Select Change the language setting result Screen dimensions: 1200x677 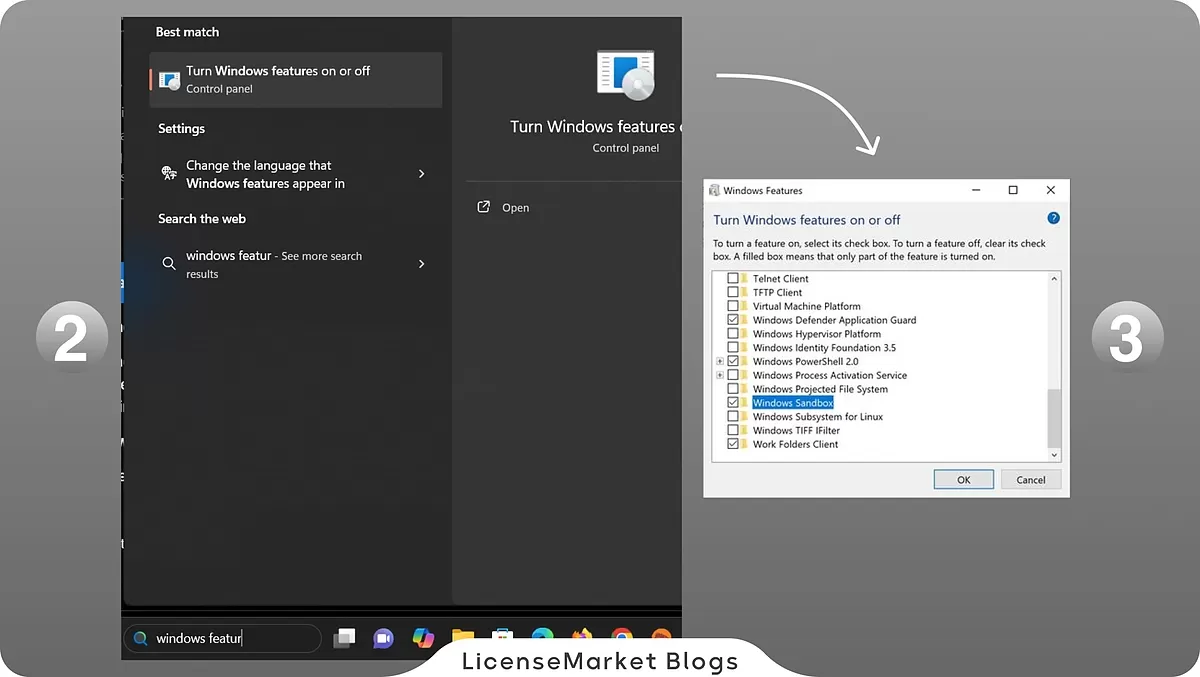point(296,174)
